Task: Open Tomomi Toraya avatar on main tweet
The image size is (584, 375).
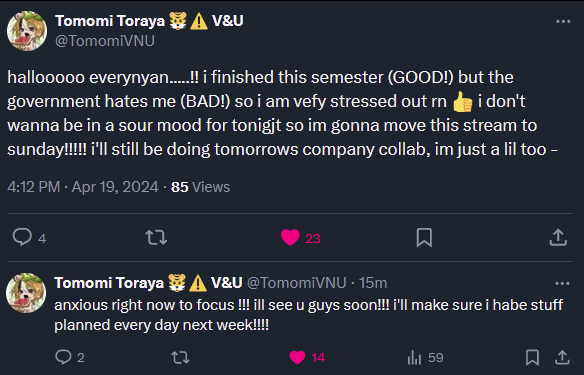Action: tap(27, 31)
